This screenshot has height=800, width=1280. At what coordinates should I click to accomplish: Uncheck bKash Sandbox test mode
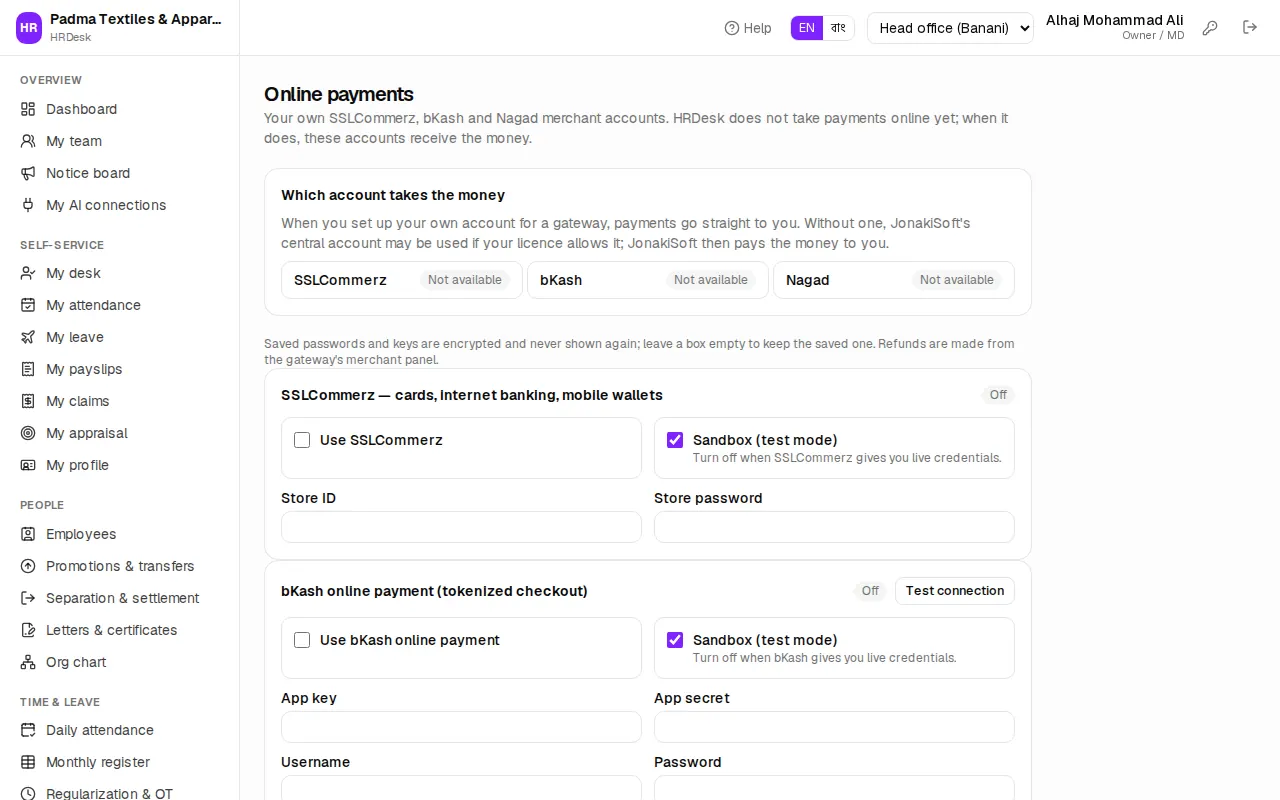click(675, 640)
